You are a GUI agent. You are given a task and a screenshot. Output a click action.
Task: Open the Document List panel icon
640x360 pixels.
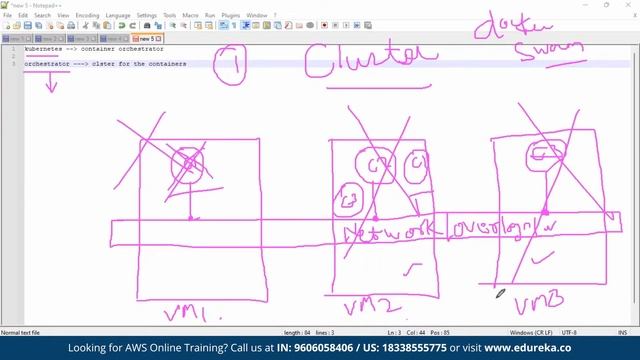(278, 26)
